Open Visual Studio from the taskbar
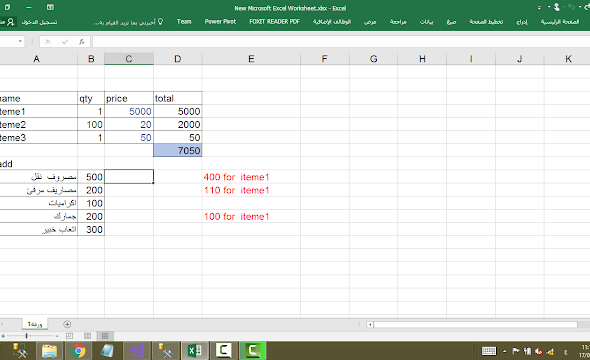The image size is (590, 360). (x=137, y=351)
